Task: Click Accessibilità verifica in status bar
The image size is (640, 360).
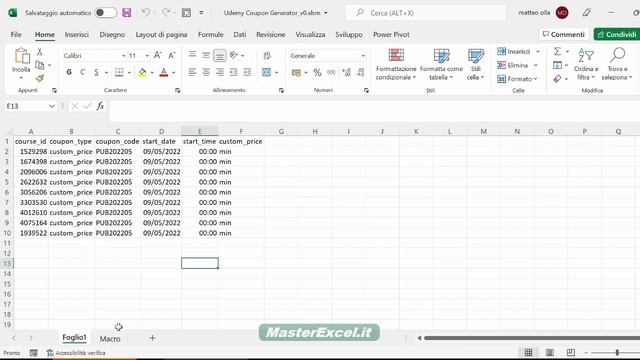Action: (x=76, y=353)
